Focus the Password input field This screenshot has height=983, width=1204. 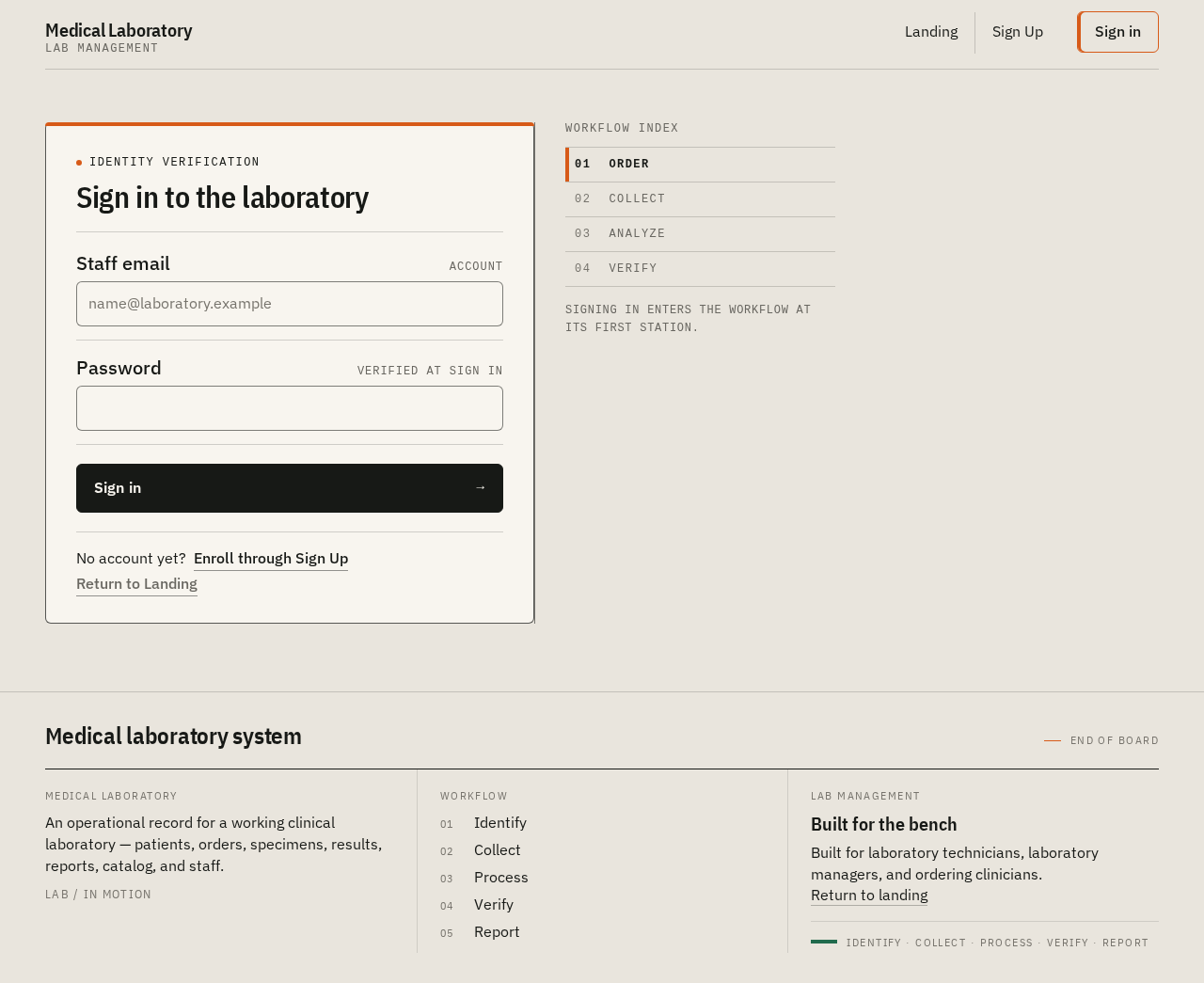tap(290, 408)
